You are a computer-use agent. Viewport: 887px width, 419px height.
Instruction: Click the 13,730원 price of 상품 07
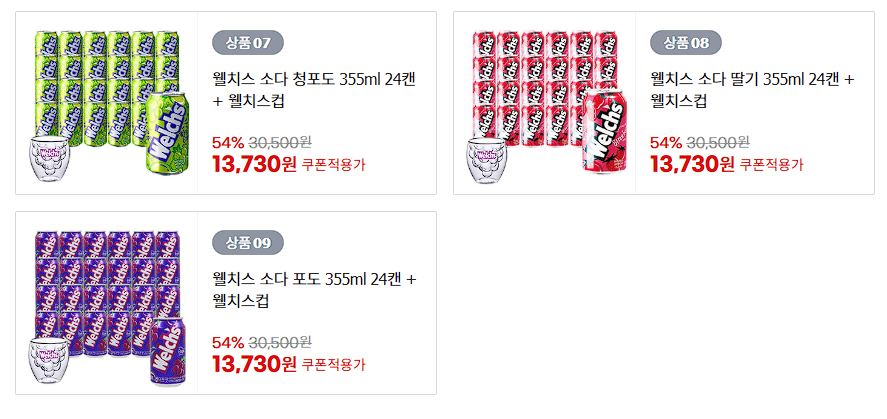point(254,164)
